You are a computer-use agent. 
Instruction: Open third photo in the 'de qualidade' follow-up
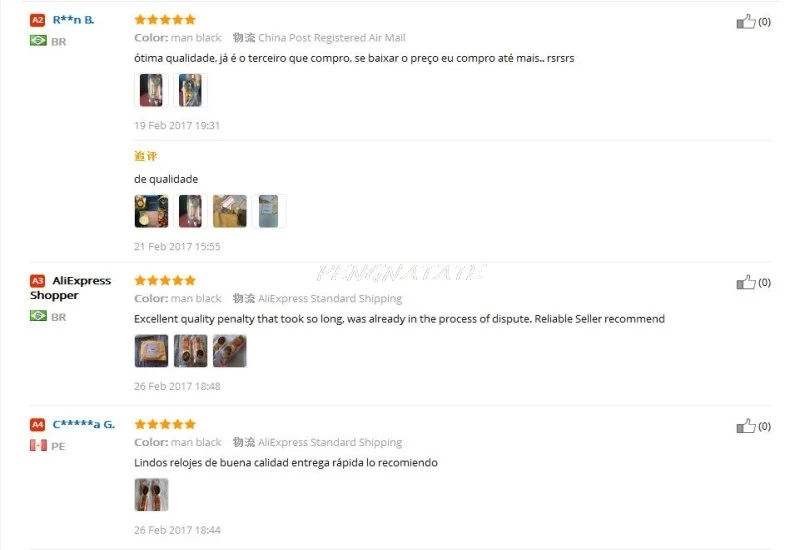[230, 211]
